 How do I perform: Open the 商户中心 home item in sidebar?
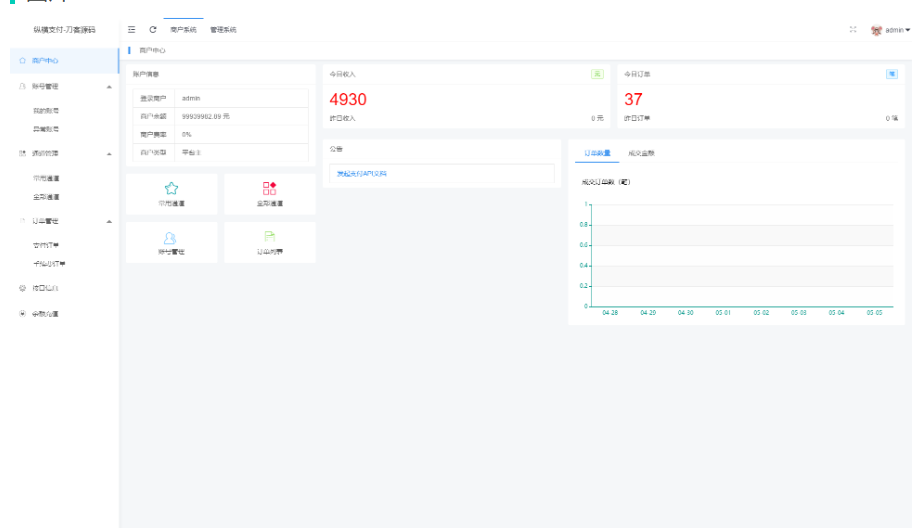pyautogui.click(x=45, y=61)
